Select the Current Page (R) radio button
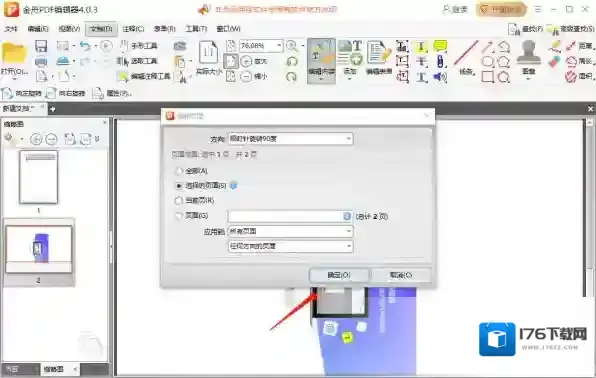The width and height of the screenshot is (596, 378). pyautogui.click(x=178, y=200)
